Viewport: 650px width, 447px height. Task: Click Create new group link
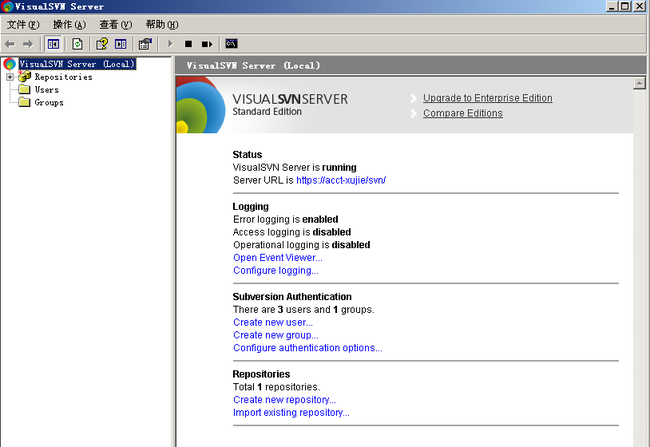click(276, 335)
